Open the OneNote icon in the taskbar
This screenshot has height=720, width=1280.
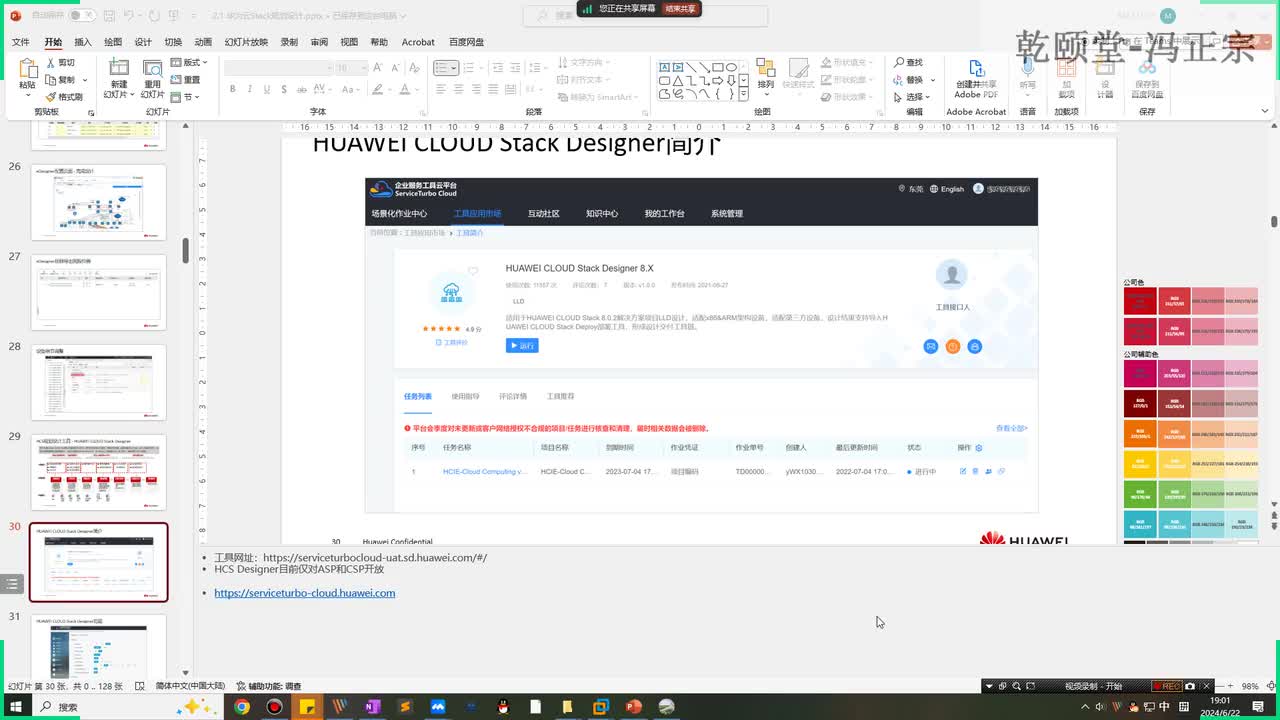click(x=372, y=707)
